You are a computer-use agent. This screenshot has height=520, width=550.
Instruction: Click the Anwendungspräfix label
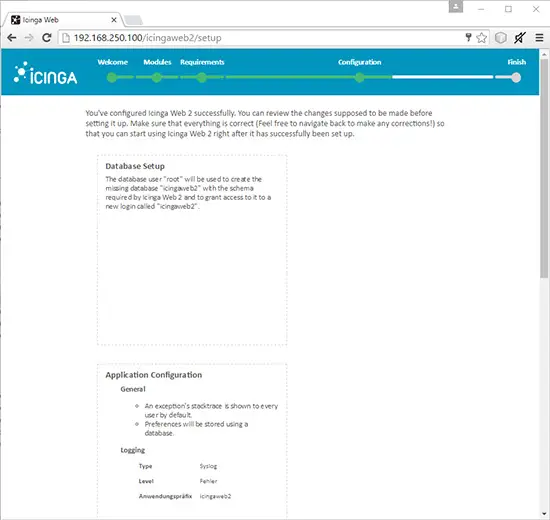[x=166, y=496]
